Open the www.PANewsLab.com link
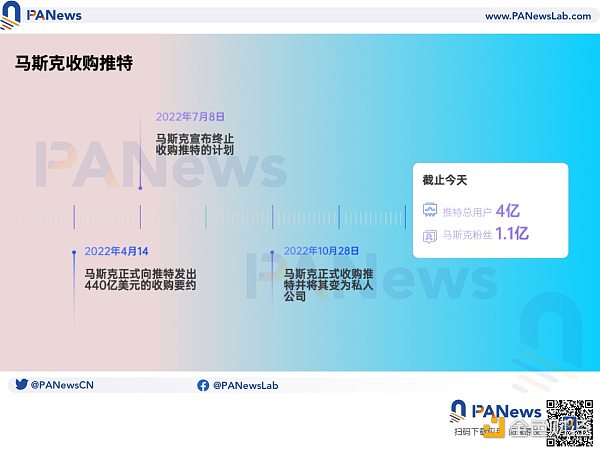Viewport: 600px width, 449px height. click(536, 16)
